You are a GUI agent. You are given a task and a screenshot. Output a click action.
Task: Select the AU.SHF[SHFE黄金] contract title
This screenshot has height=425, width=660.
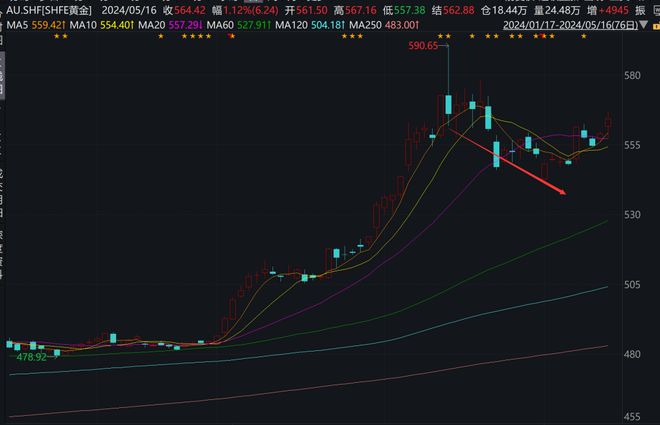pos(49,10)
